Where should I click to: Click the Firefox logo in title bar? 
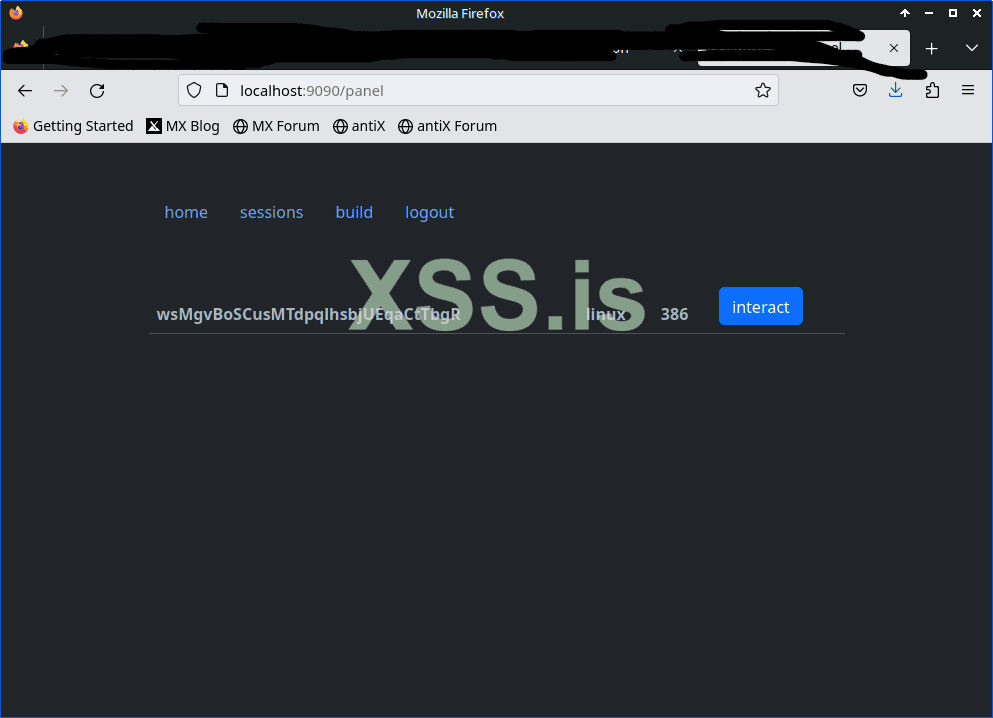[16, 13]
